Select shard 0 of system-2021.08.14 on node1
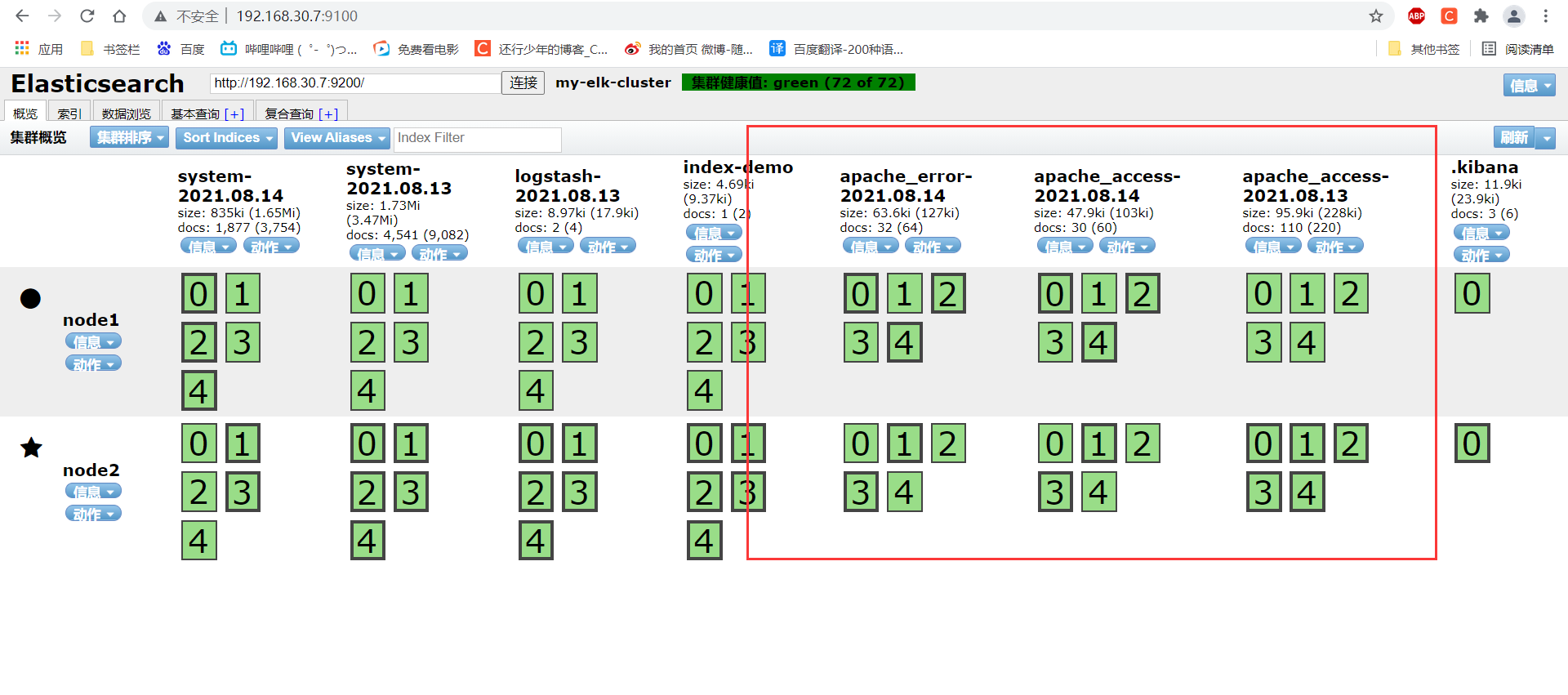The height and width of the screenshot is (695, 1568). (198, 294)
